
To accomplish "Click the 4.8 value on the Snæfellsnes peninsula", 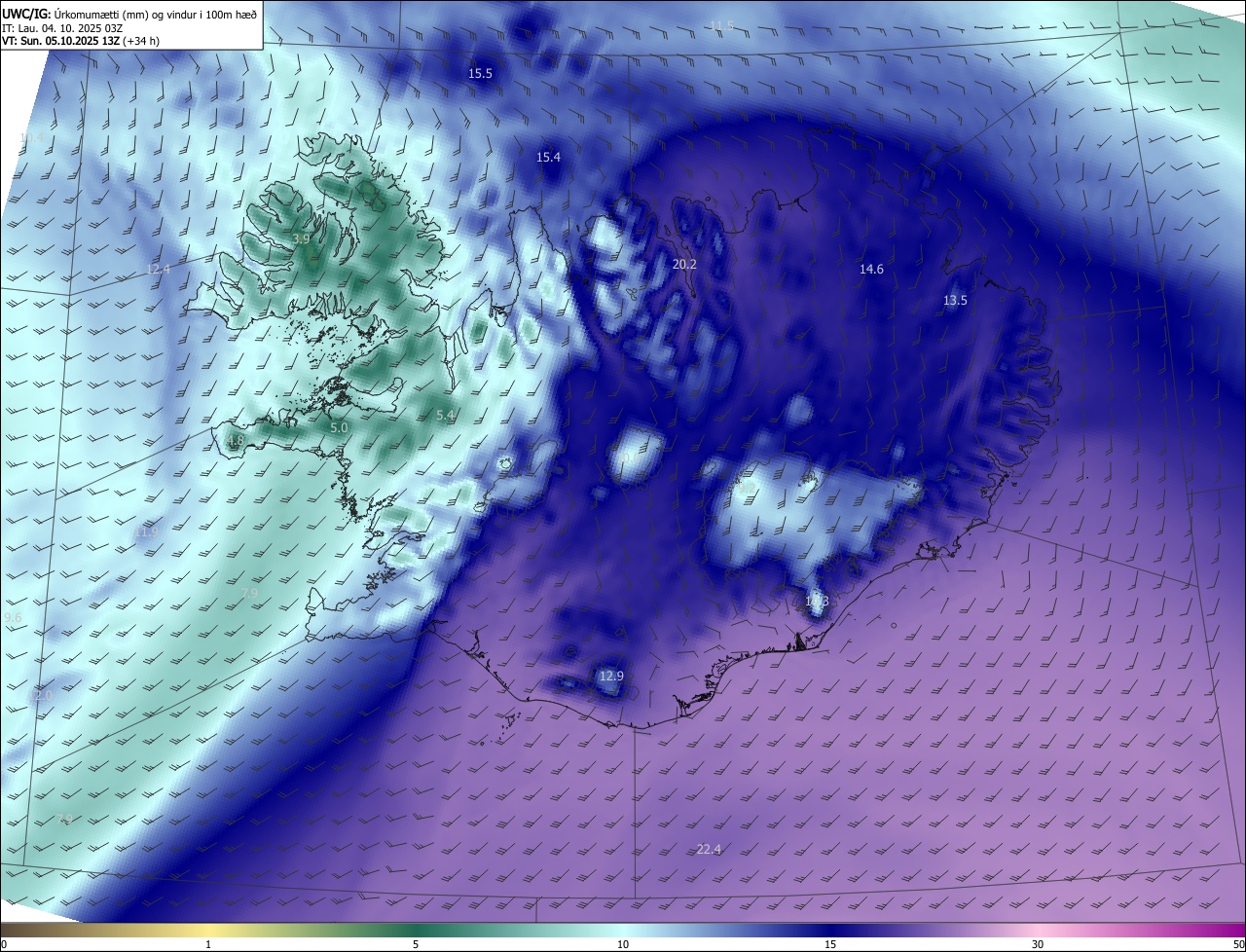I will click(x=236, y=441).
